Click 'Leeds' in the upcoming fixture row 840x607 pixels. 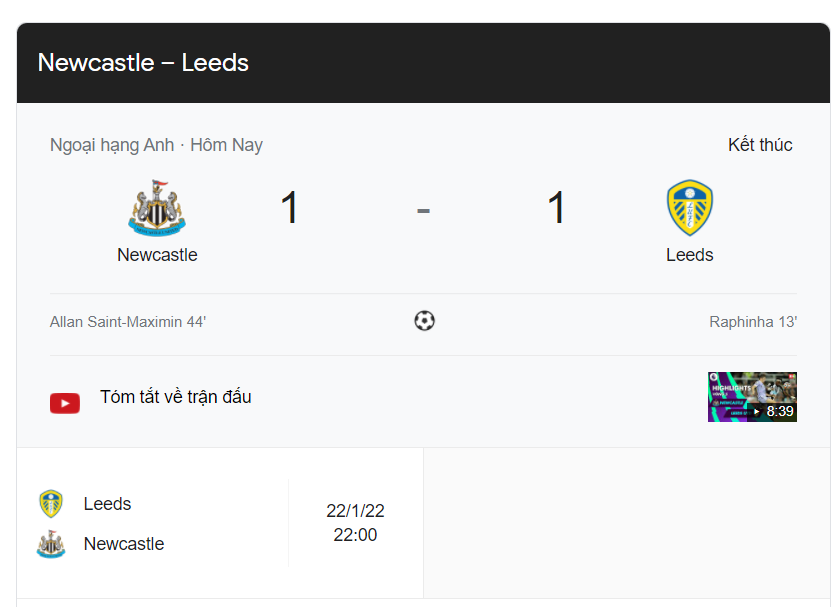coord(107,504)
